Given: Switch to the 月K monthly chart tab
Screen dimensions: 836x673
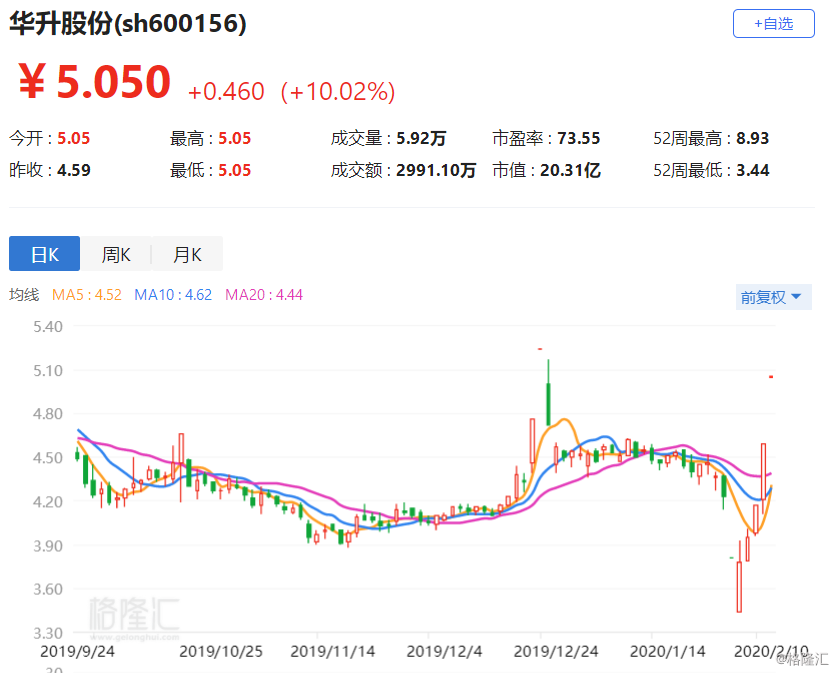Looking at the screenshot, I should pos(186,253).
